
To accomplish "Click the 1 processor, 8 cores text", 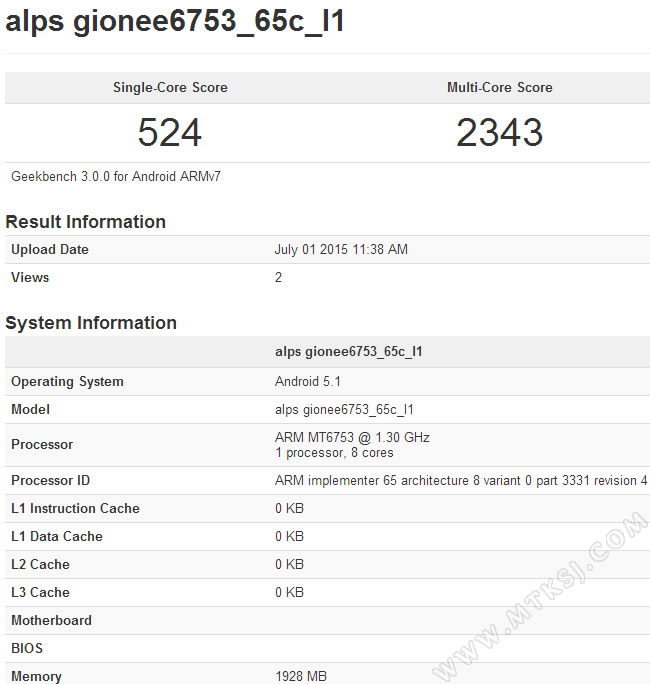I will [x=334, y=453].
